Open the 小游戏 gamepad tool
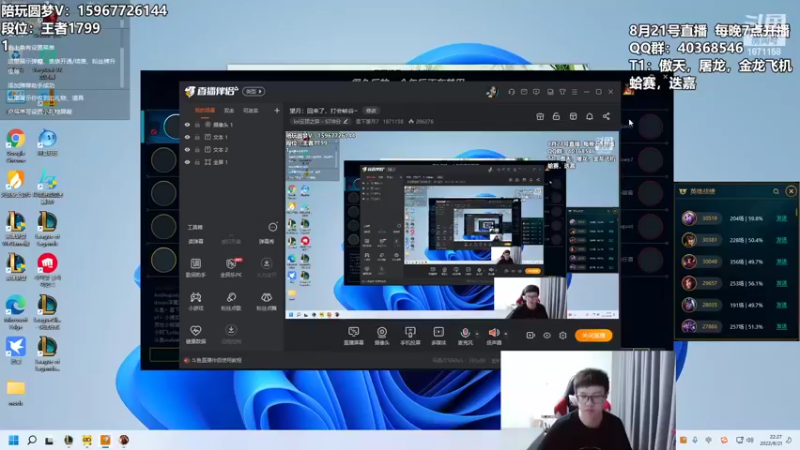This screenshot has width=800, height=450. pyautogui.click(x=195, y=301)
